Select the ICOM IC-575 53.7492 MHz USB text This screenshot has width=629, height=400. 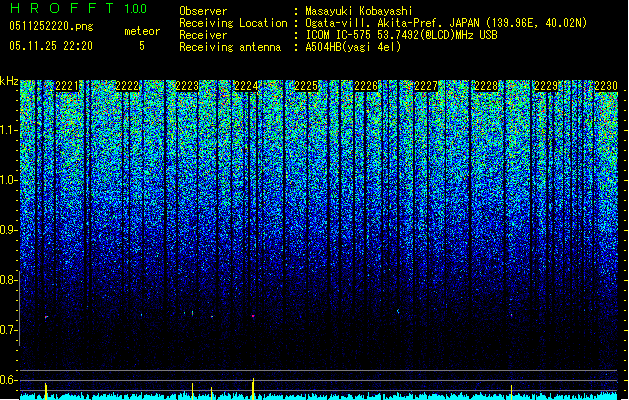click(x=402, y=35)
